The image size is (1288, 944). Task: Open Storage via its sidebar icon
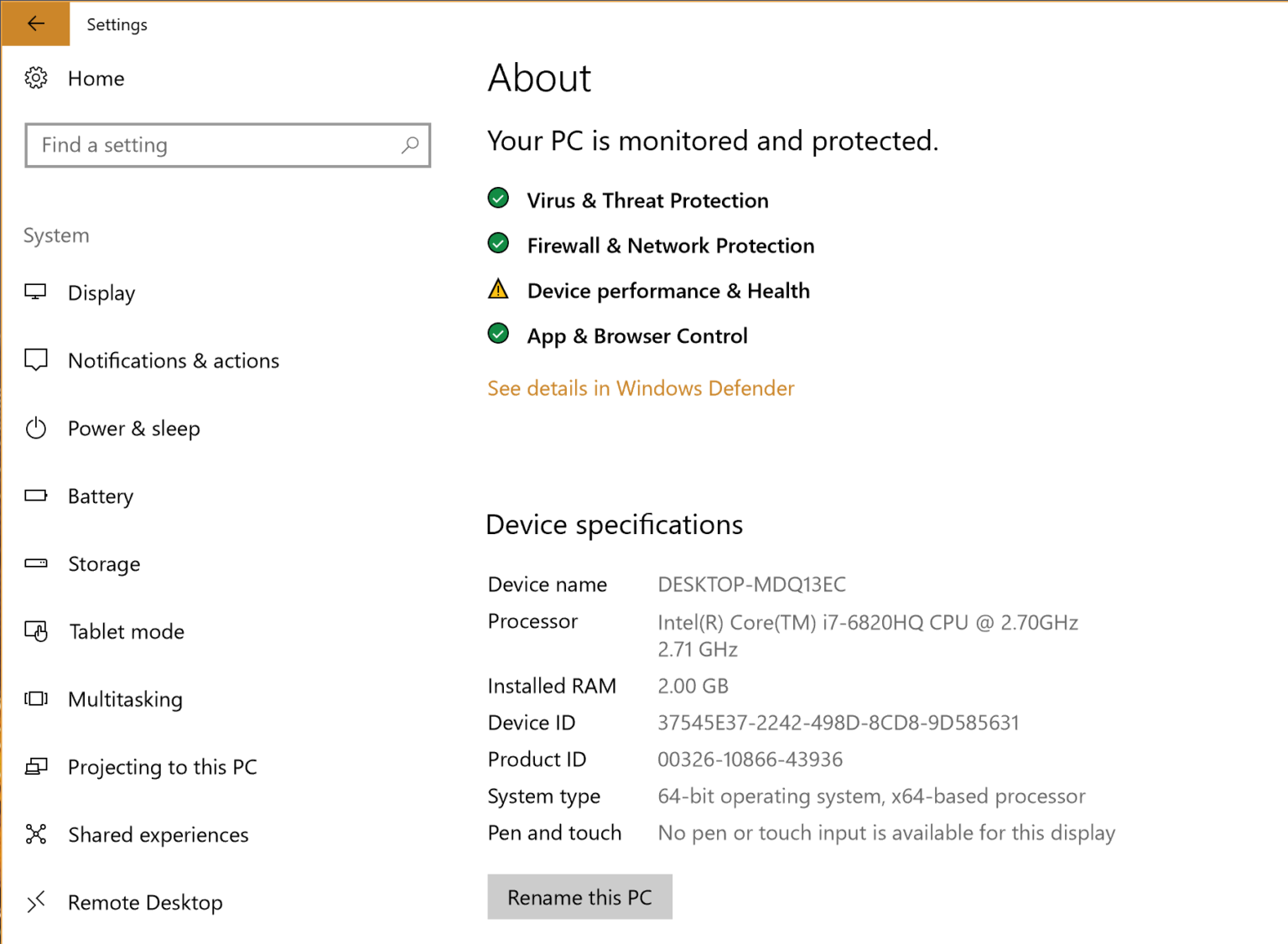tap(36, 563)
